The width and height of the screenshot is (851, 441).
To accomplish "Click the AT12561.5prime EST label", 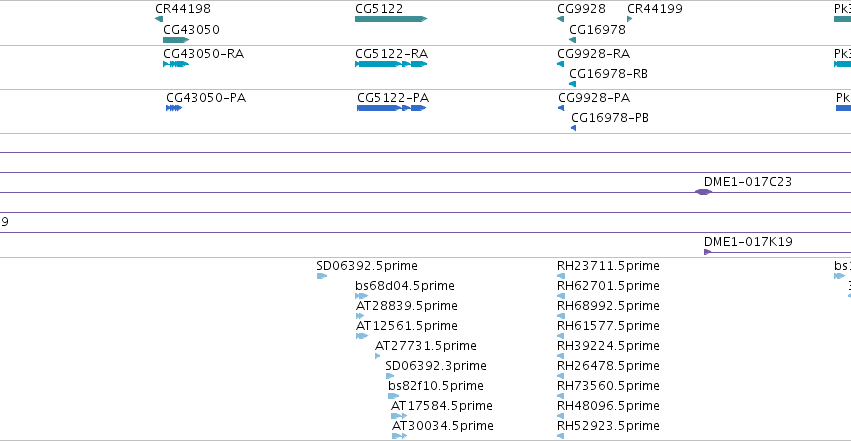I will coord(407,326).
